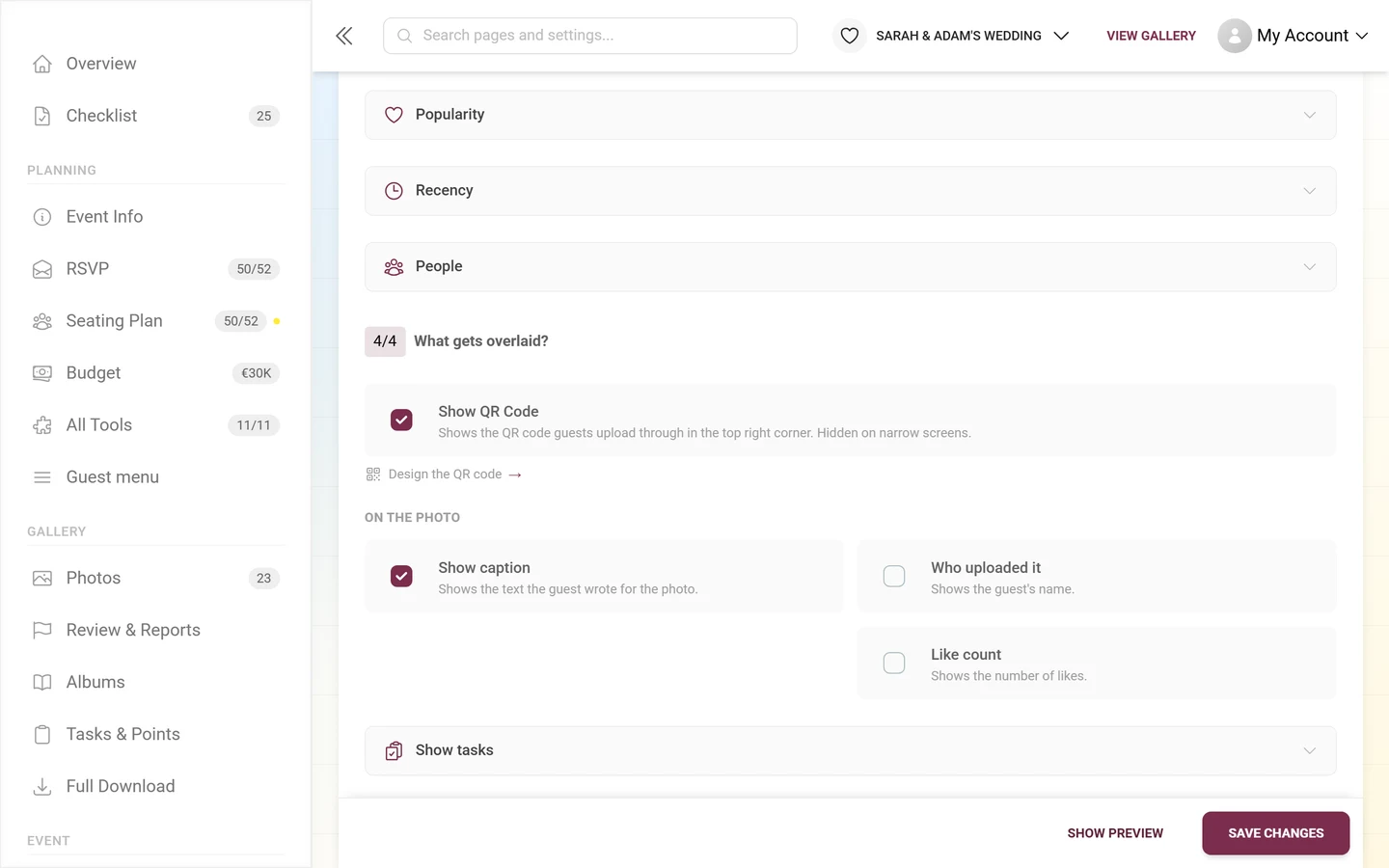The image size is (1389, 868).
Task: Click the search magnifier icon
Action: tap(405, 36)
